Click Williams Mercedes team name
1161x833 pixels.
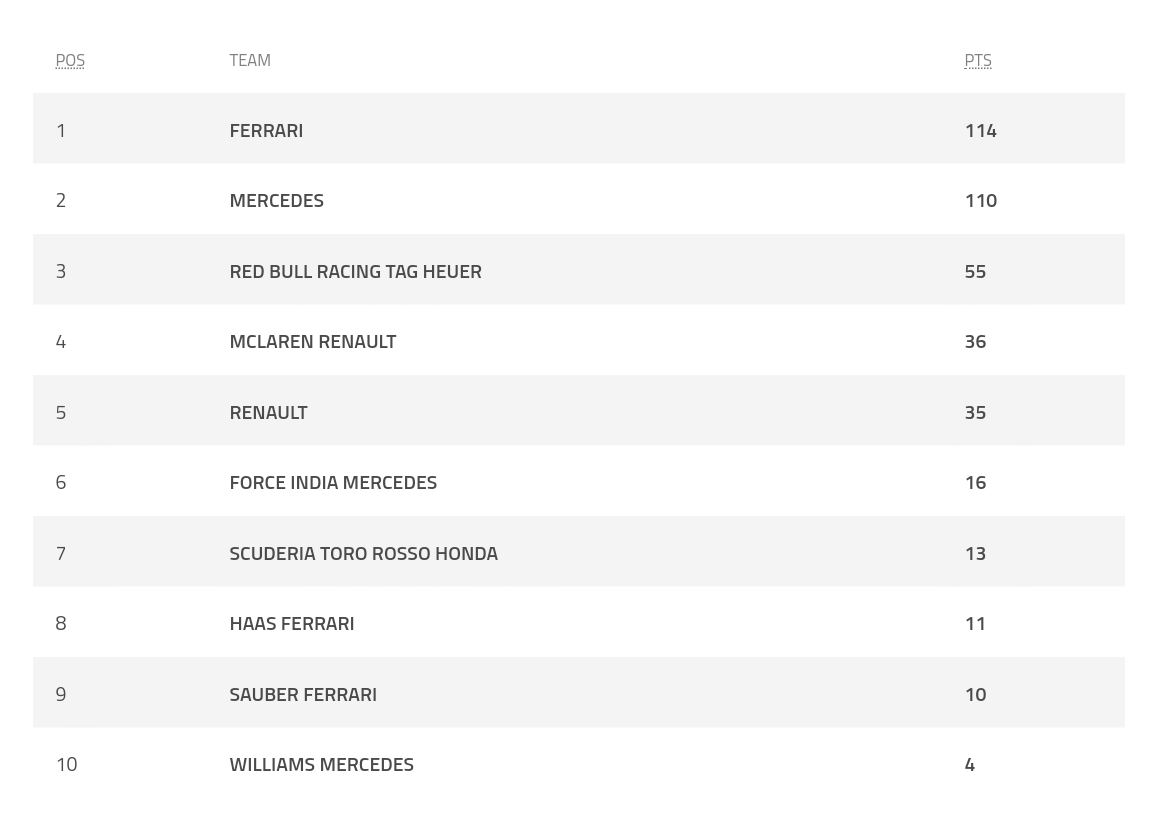pyautogui.click(x=321, y=764)
